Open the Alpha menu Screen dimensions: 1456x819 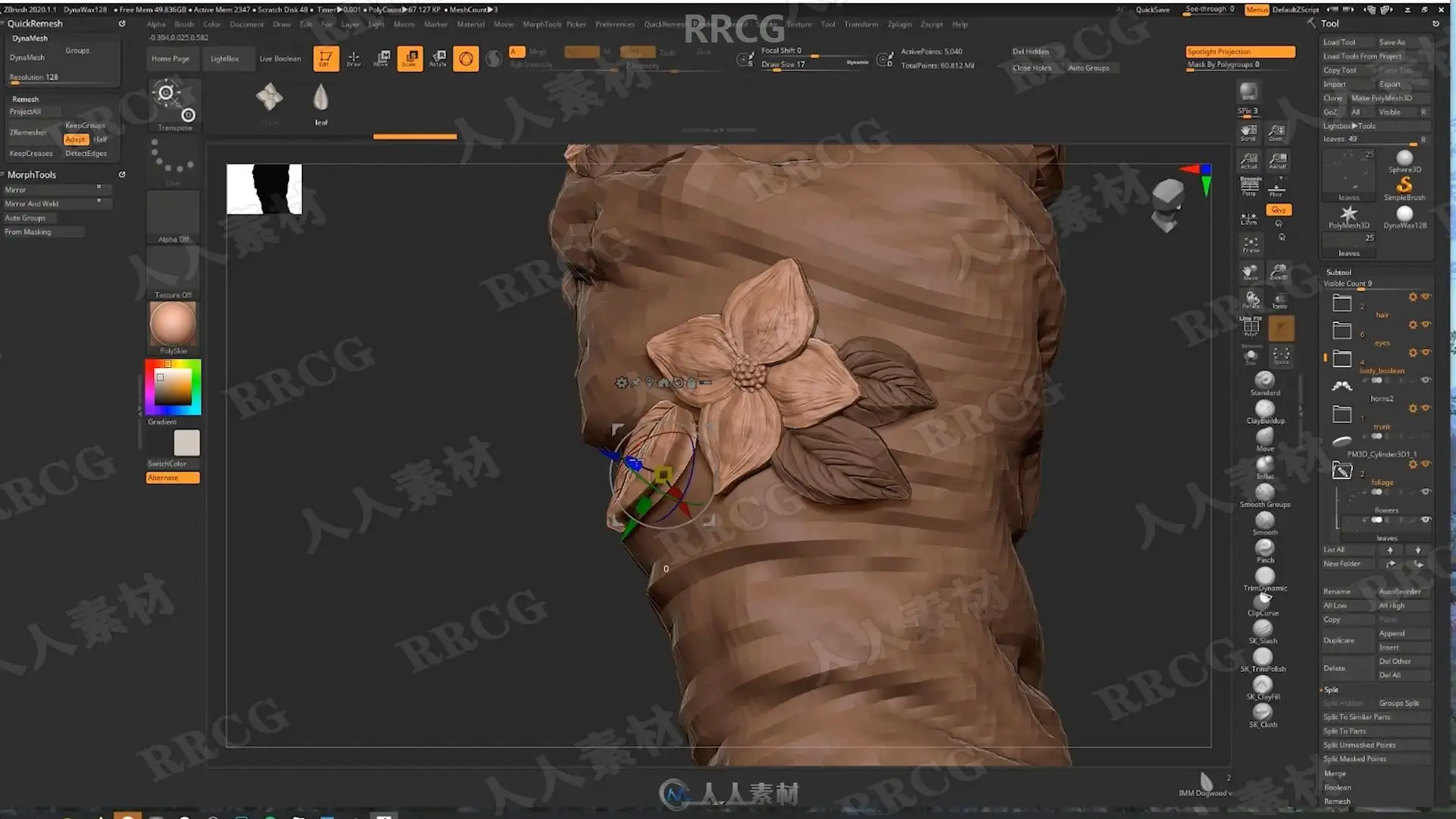tap(156, 24)
